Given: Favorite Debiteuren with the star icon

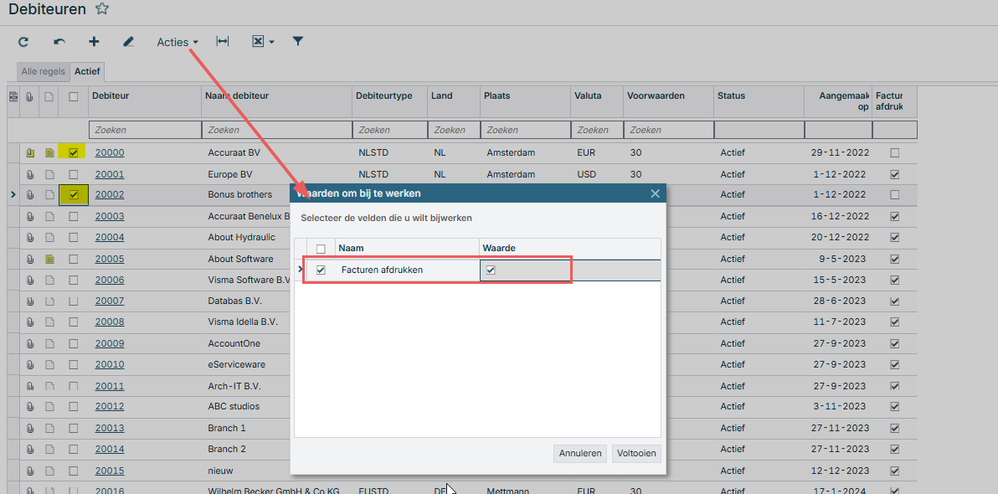Looking at the screenshot, I should [x=102, y=9].
